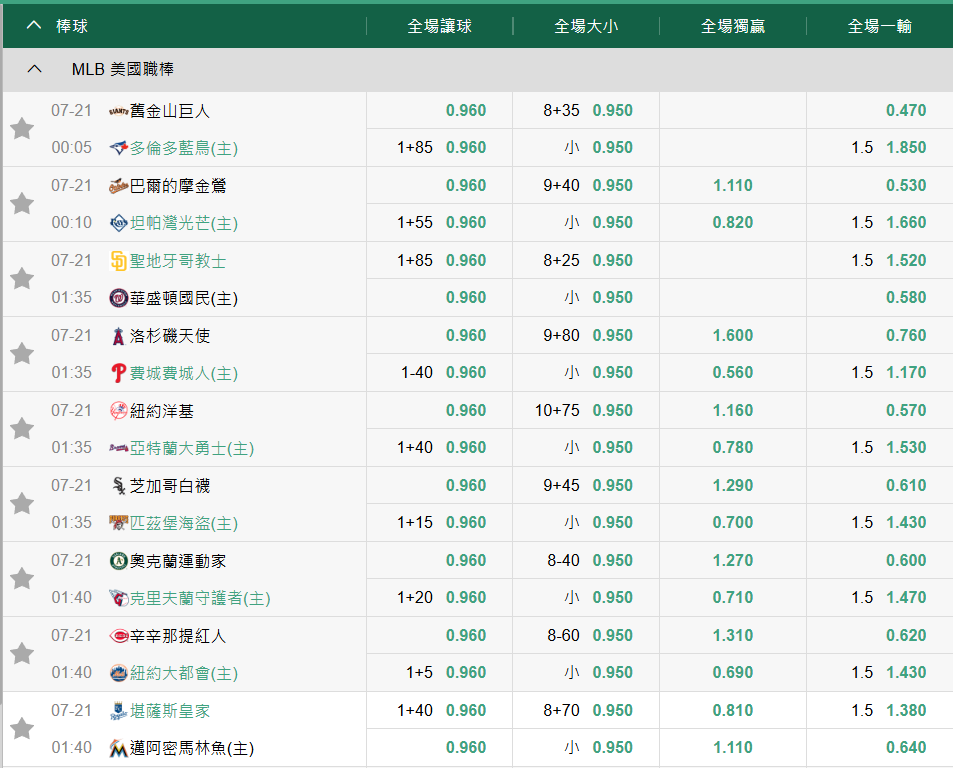The image size is (953, 768).
Task: Pick 芝加哥白襪 moneyline odds 1.290
Action: click(733, 485)
